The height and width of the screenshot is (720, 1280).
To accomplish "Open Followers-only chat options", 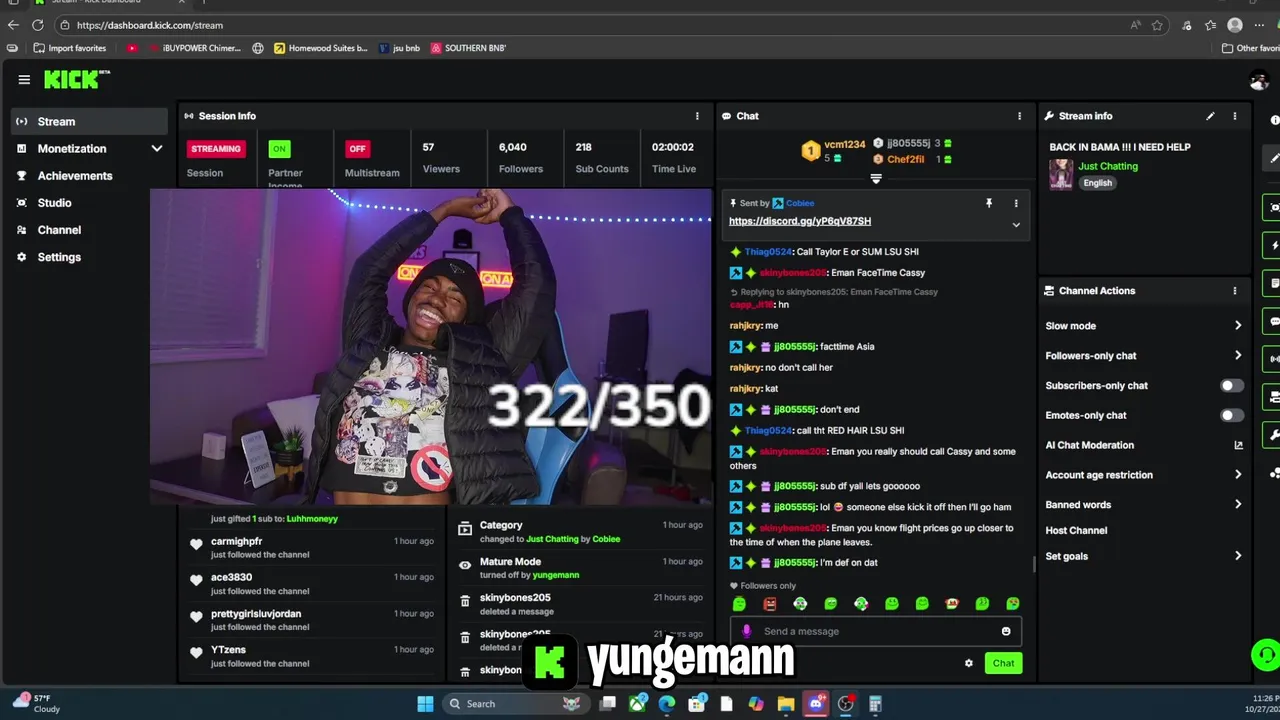I will click(1143, 356).
